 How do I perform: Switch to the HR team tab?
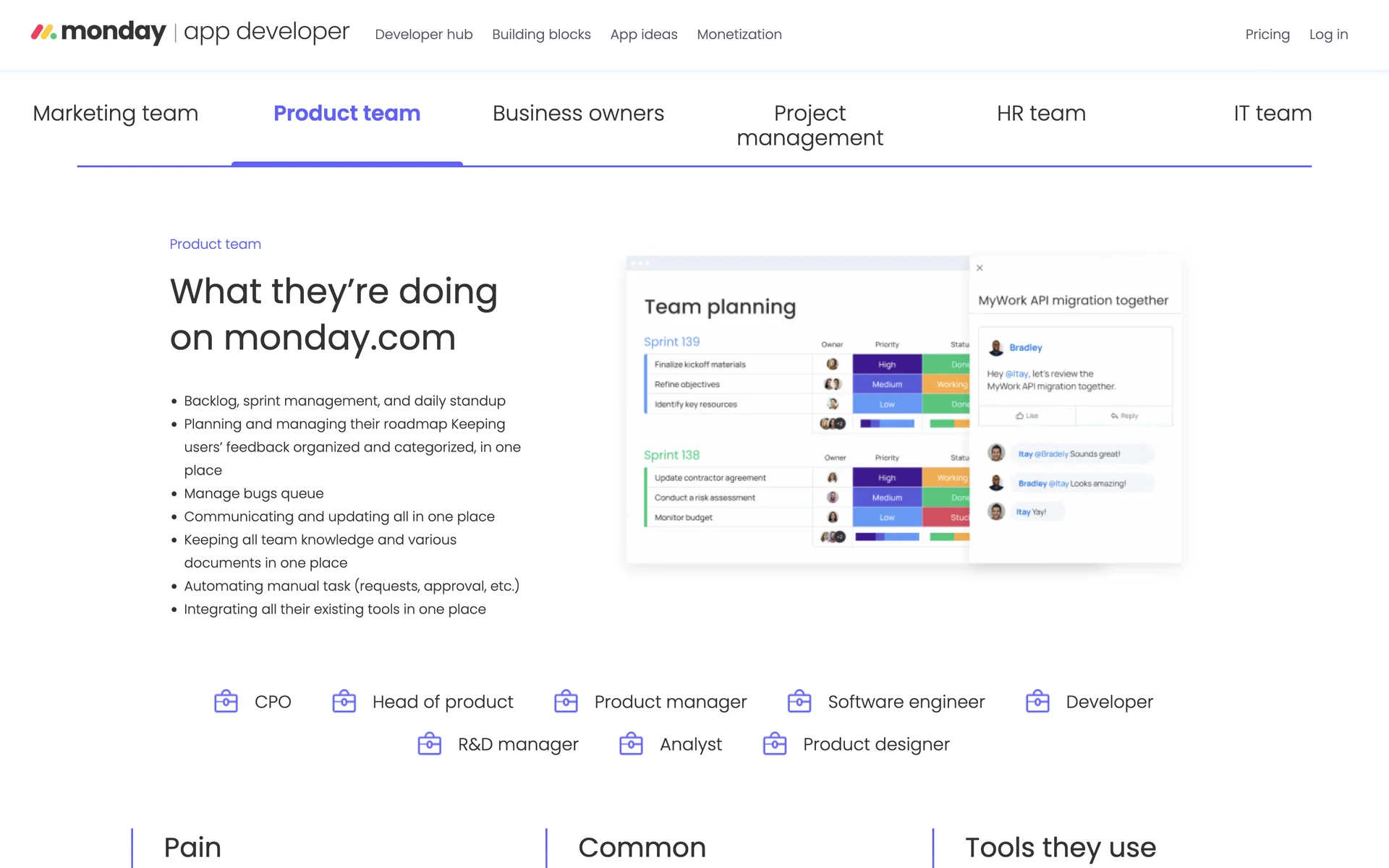pyautogui.click(x=1041, y=114)
